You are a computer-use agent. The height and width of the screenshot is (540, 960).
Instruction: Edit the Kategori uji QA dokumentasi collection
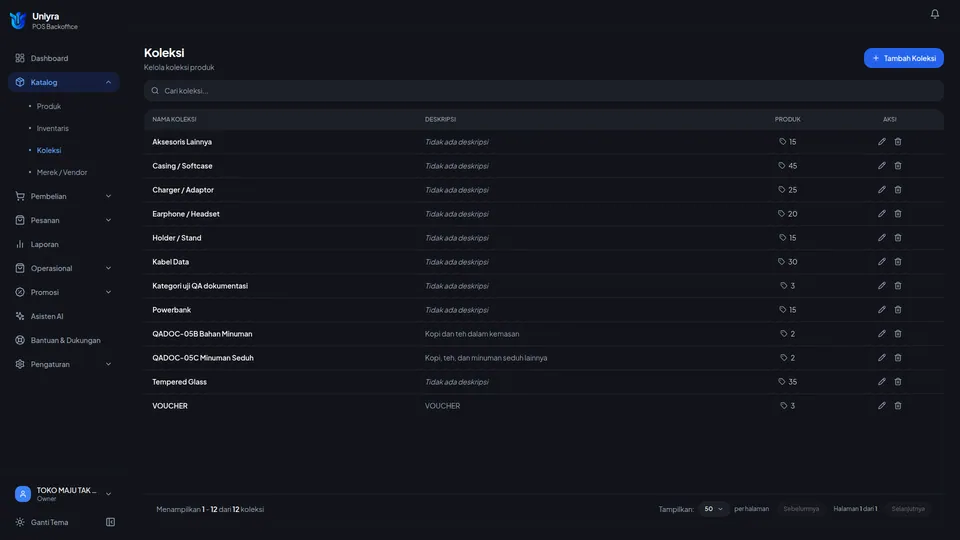(882, 285)
